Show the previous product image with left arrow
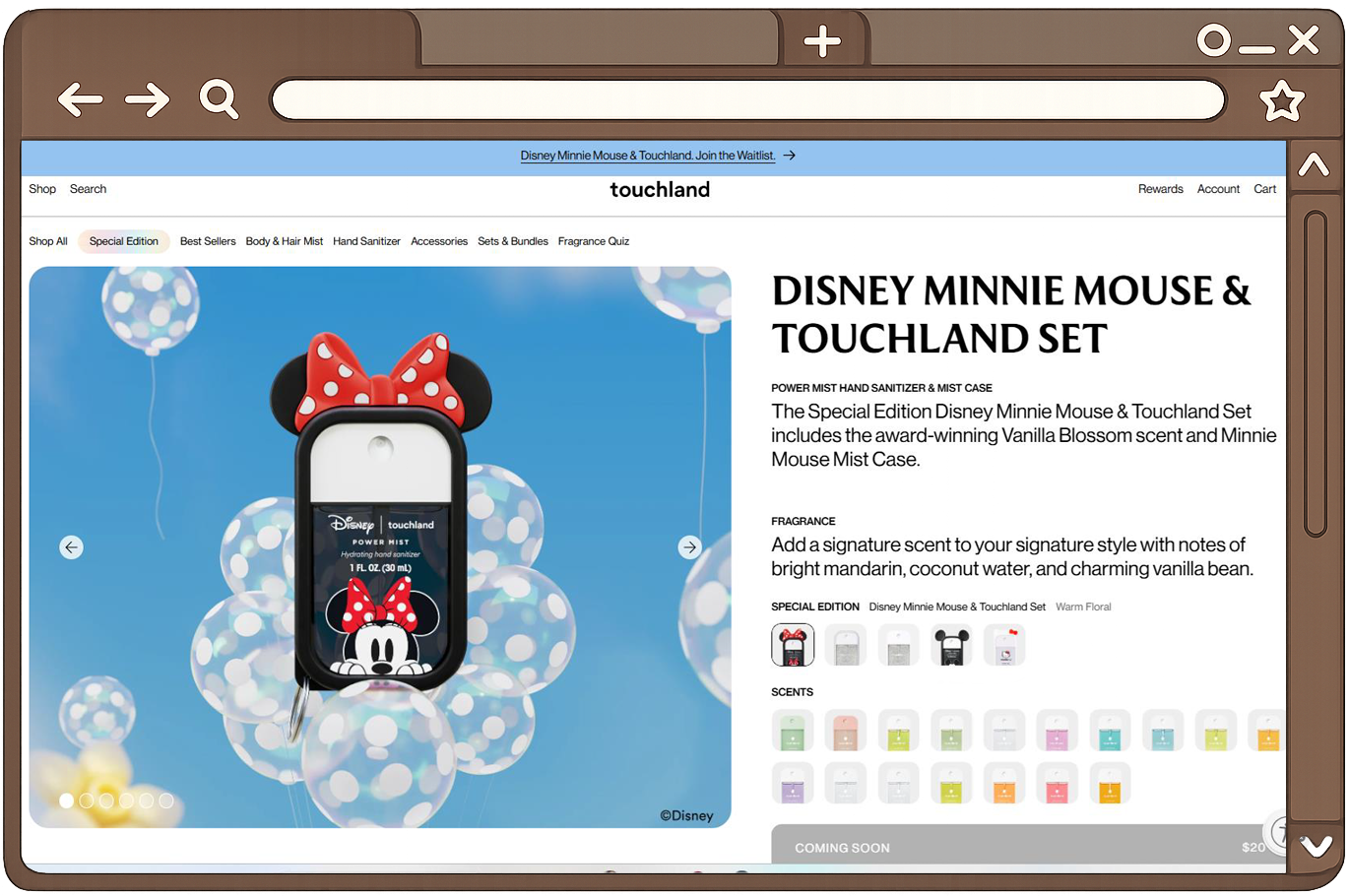1349x896 pixels. [x=71, y=547]
